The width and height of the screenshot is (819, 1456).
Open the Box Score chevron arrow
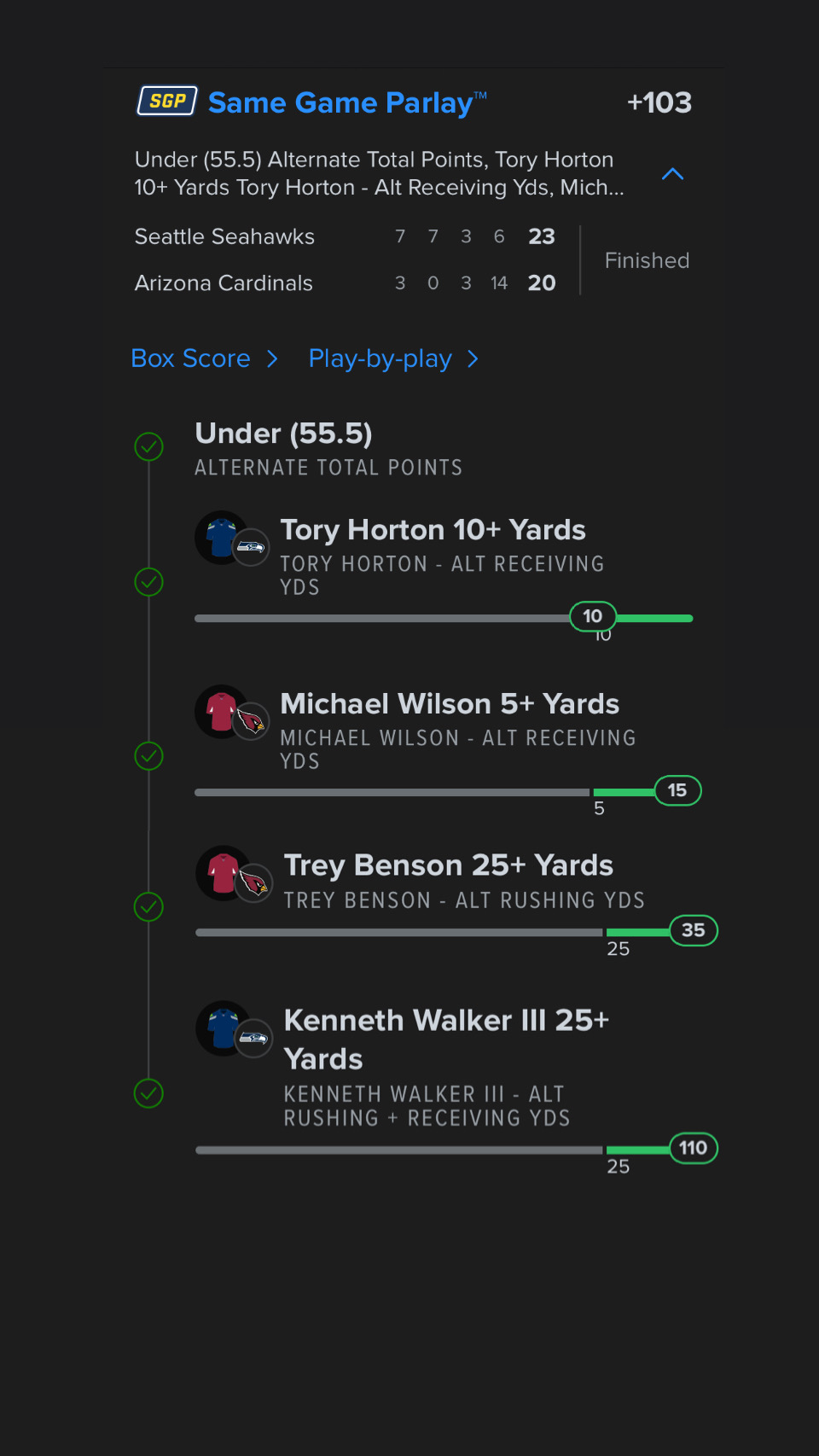(272, 359)
